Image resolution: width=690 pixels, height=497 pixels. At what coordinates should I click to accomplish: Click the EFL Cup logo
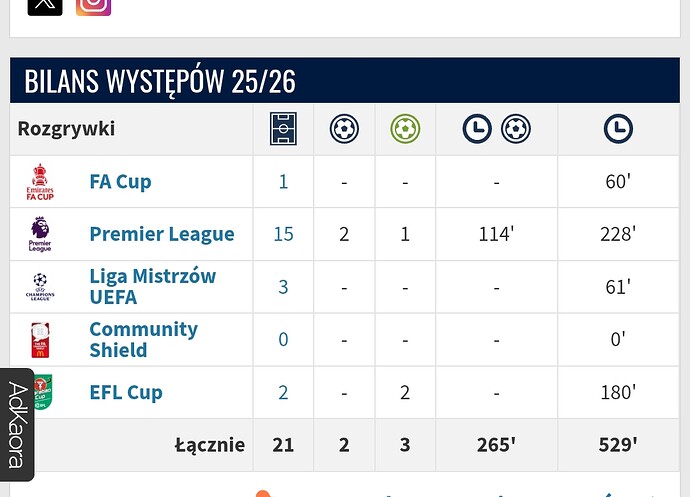point(42,391)
